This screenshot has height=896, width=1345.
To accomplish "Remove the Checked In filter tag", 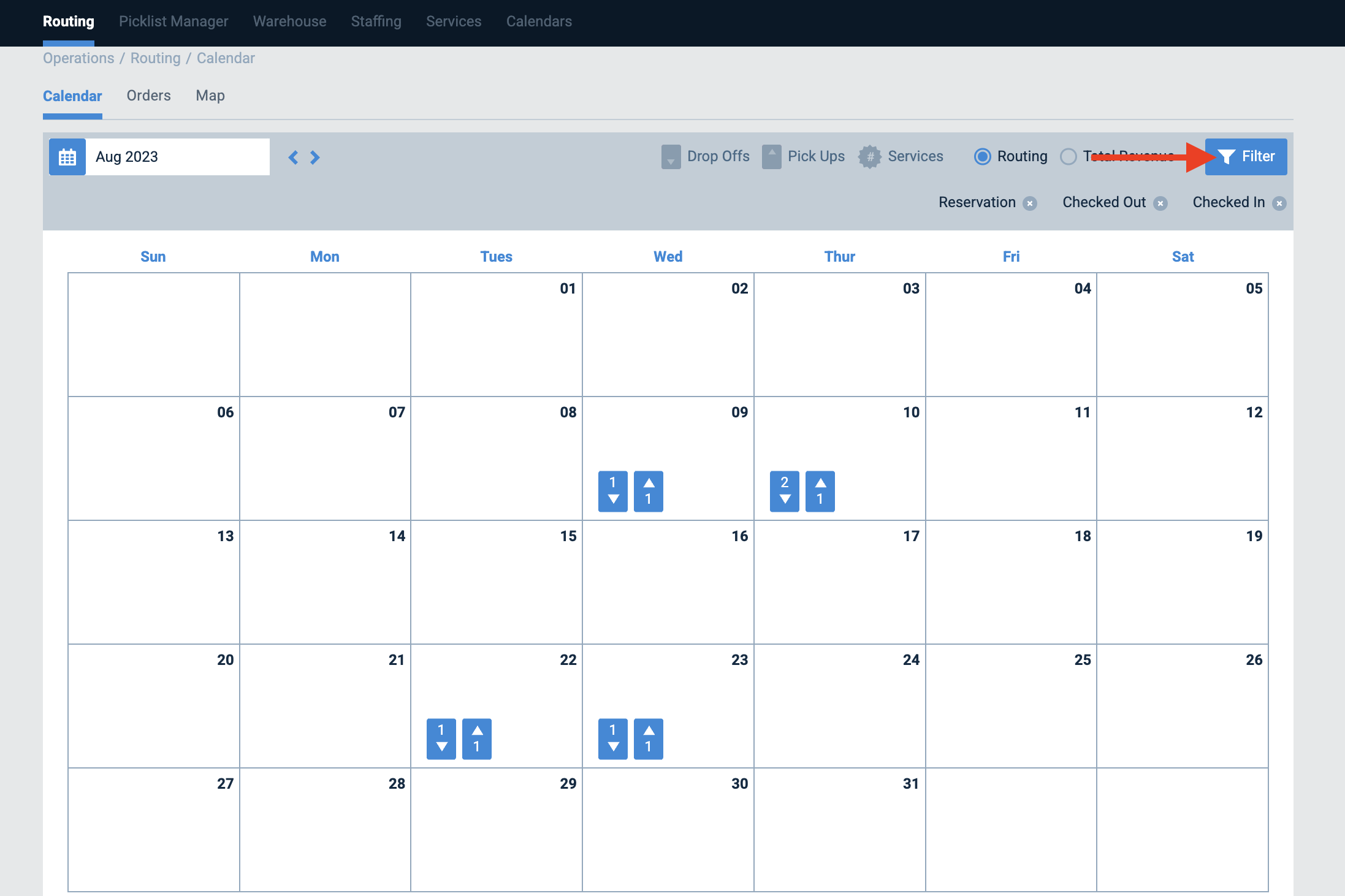I will coord(1279,203).
